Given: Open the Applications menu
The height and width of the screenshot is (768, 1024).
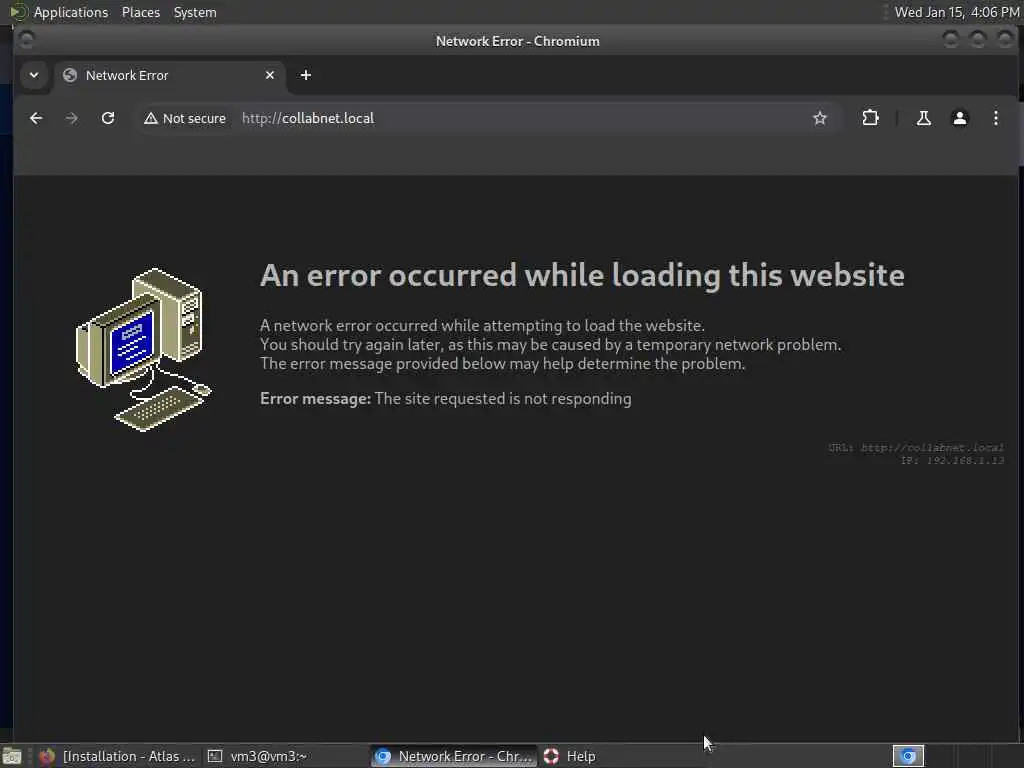Looking at the screenshot, I should [x=71, y=12].
